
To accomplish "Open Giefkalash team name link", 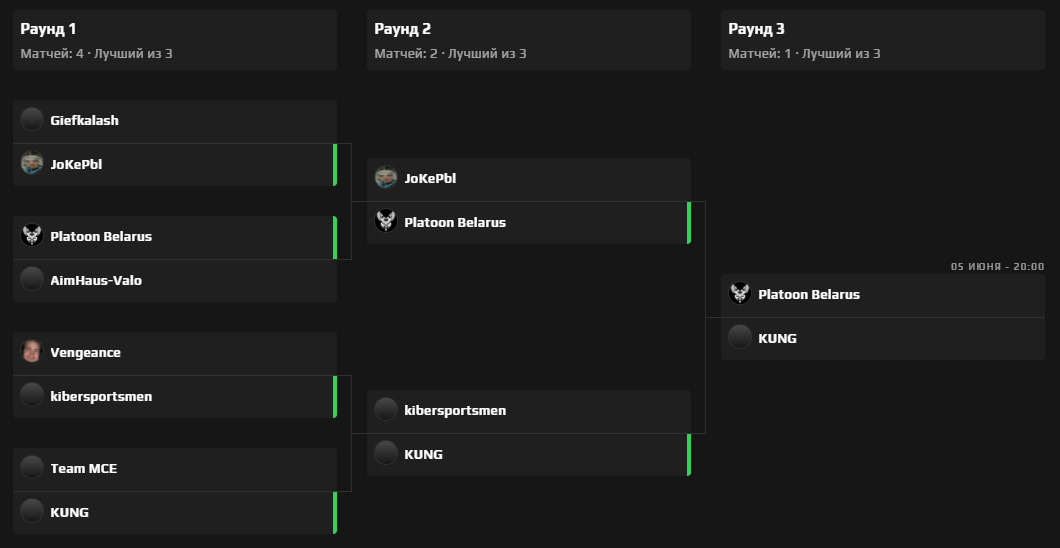I will coord(84,120).
